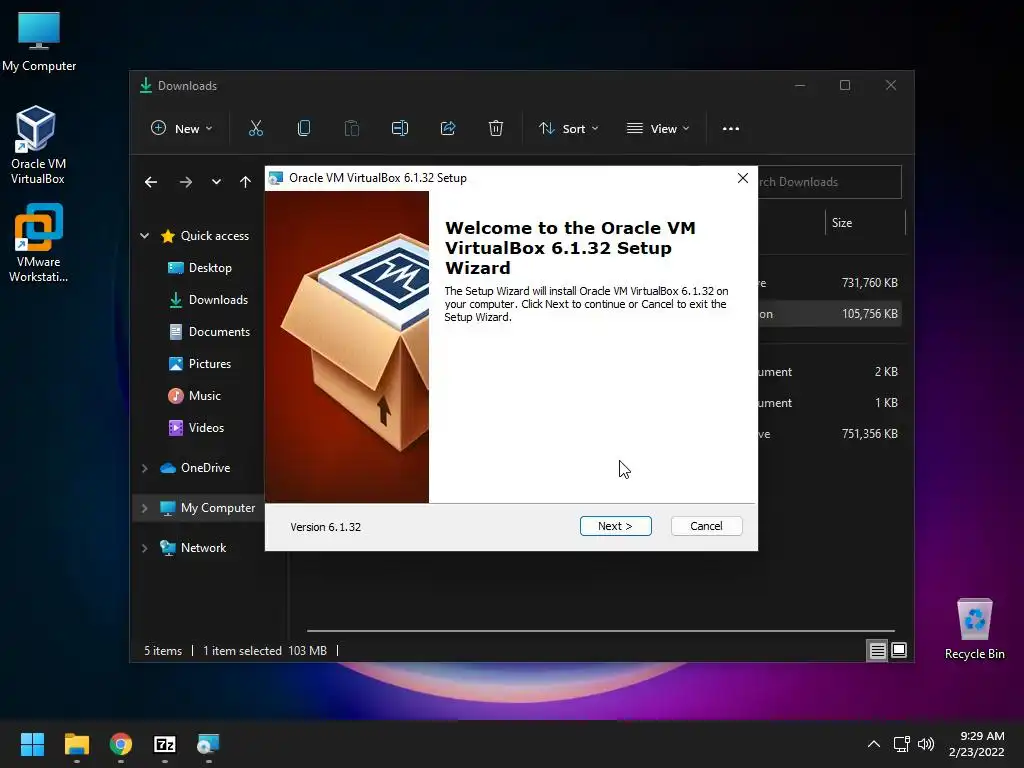Screen dimensions: 1024x768
Task: Click the volume speaker tray icon
Action: (x=925, y=744)
